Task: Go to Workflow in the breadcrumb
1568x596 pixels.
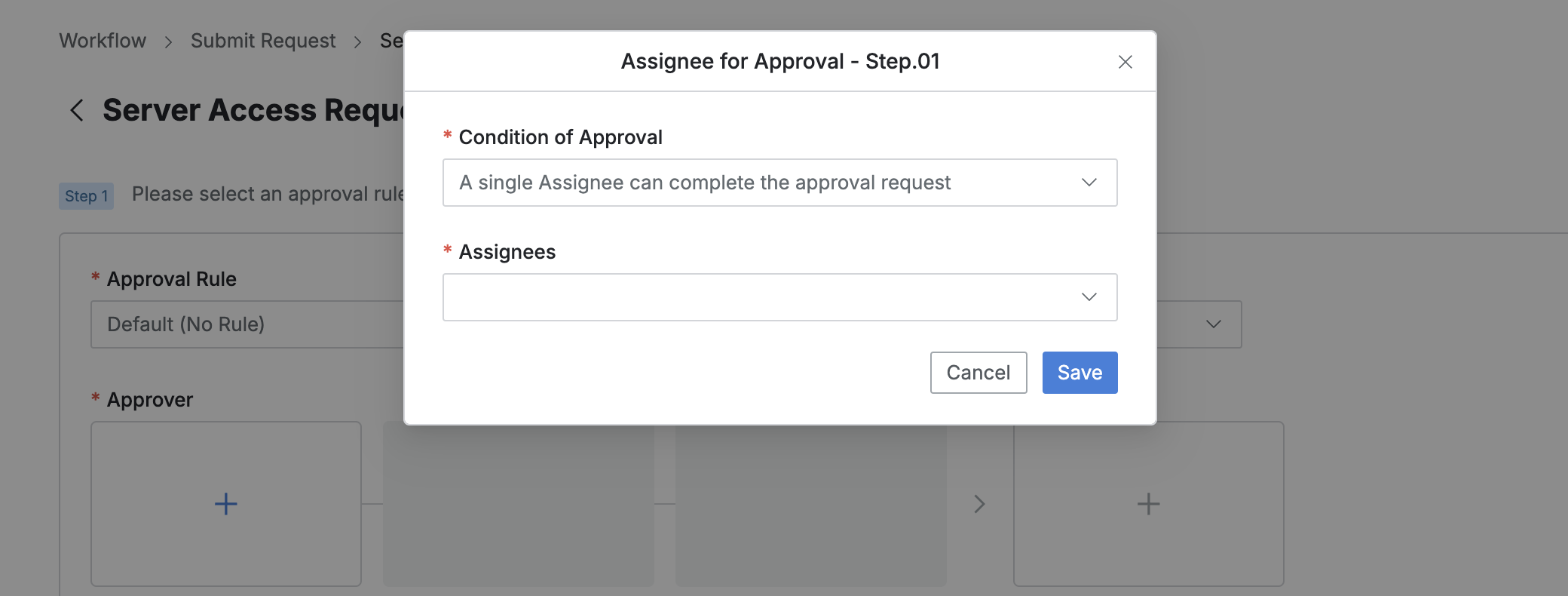Action: tap(103, 41)
